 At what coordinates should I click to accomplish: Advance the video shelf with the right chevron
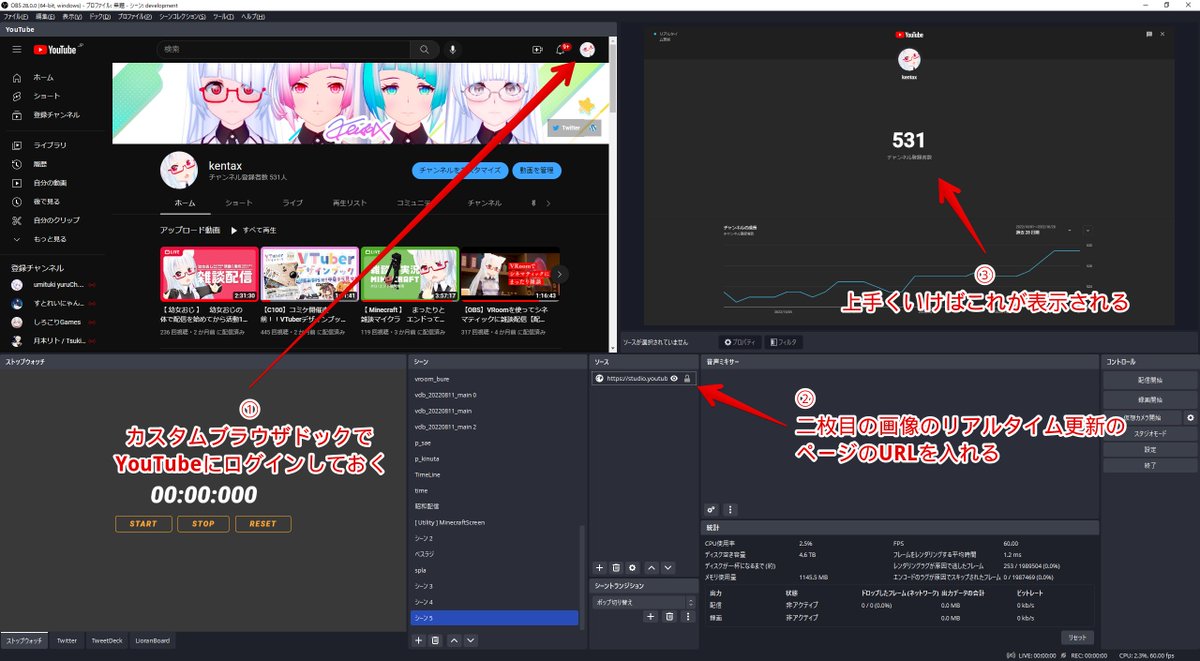coord(561,273)
